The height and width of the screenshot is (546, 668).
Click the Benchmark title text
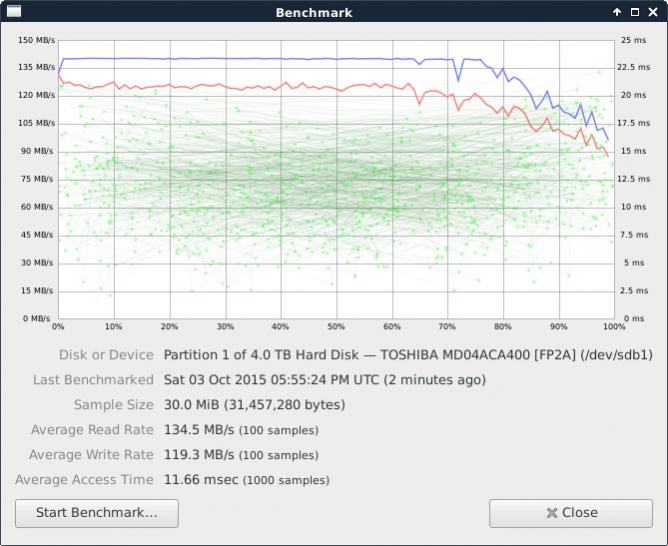[x=314, y=13]
